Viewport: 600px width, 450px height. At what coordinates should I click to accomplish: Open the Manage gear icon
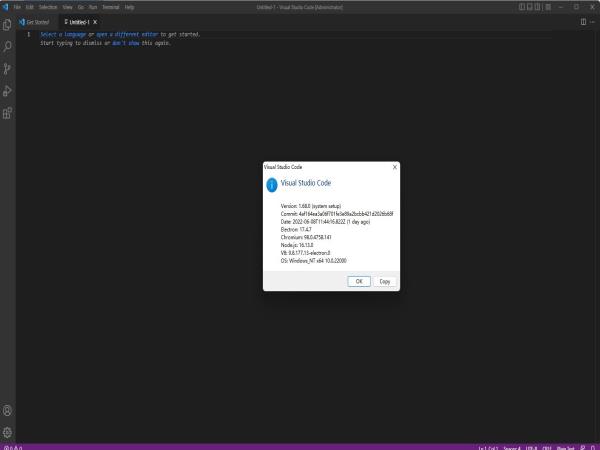pyautogui.click(x=7, y=432)
